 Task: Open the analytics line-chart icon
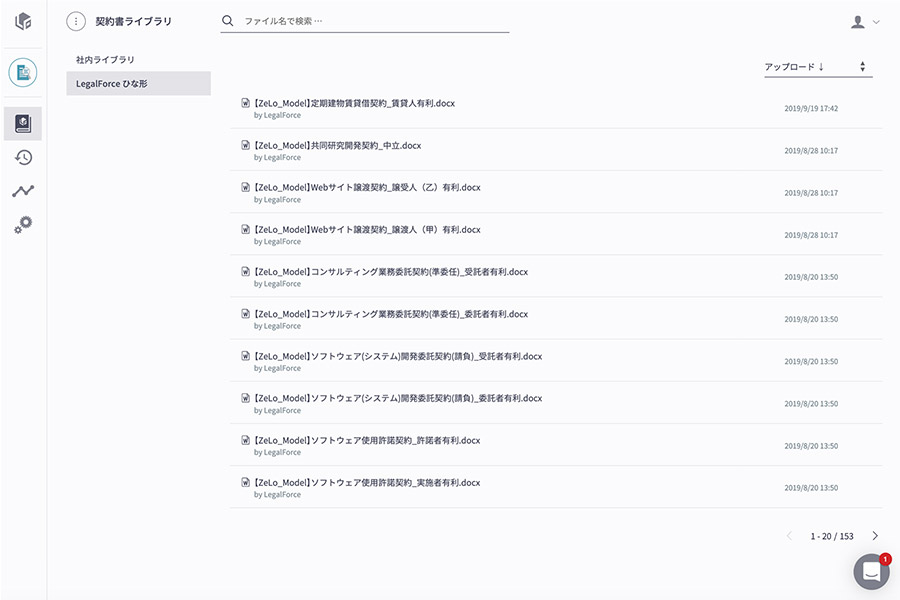click(23, 191)
